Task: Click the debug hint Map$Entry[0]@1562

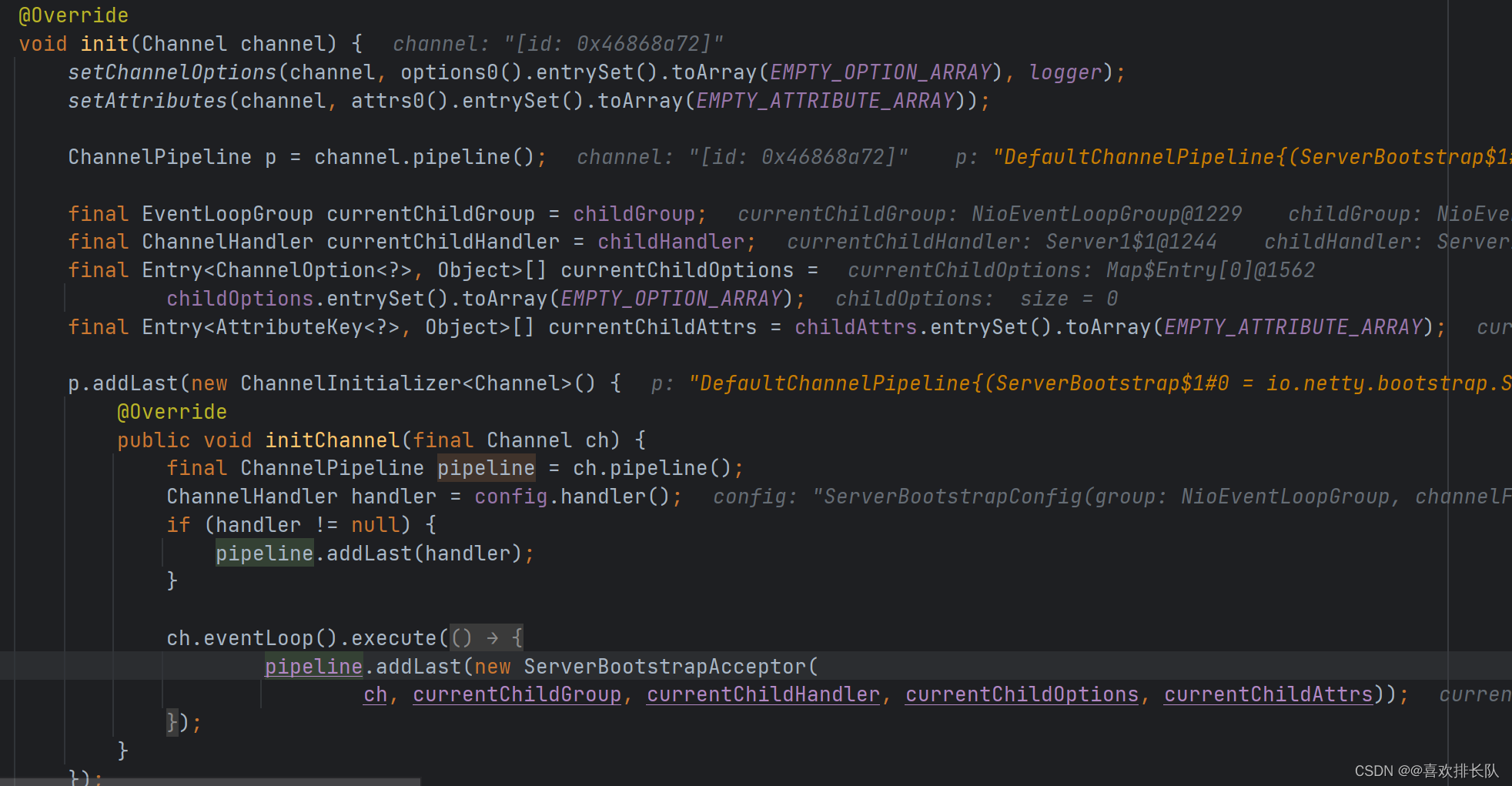Action: click(x=1210, y=270)
